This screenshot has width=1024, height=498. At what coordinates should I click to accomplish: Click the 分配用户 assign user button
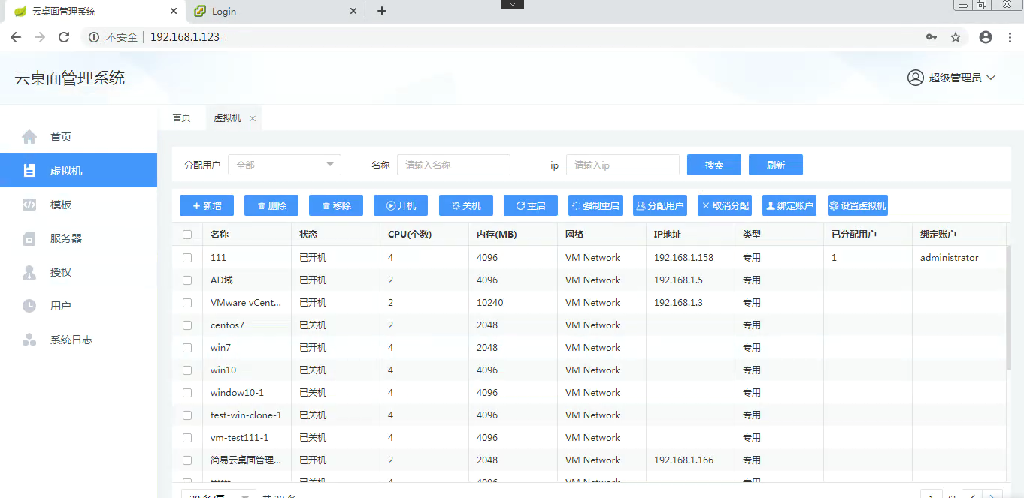pos(660,206)
